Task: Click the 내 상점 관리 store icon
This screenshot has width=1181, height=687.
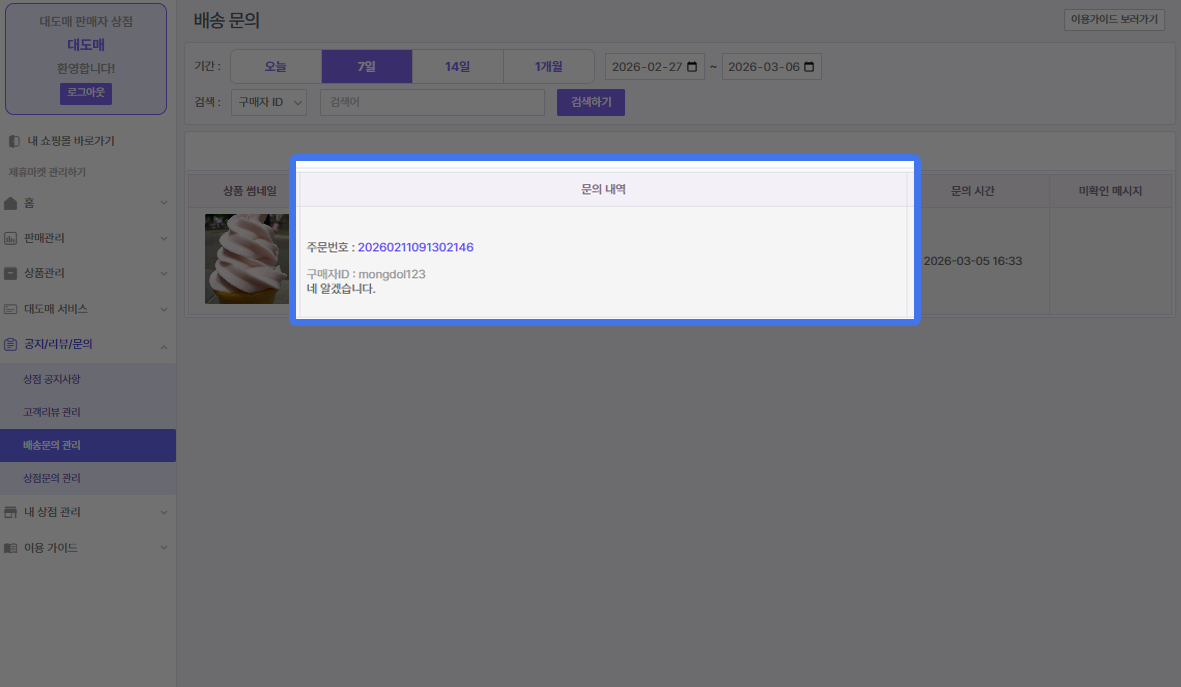Action: tap(11, 512)
